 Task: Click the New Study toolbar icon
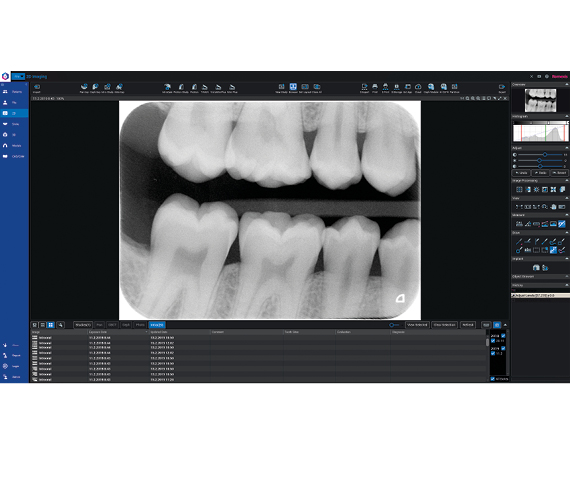(x=281, y=87)
